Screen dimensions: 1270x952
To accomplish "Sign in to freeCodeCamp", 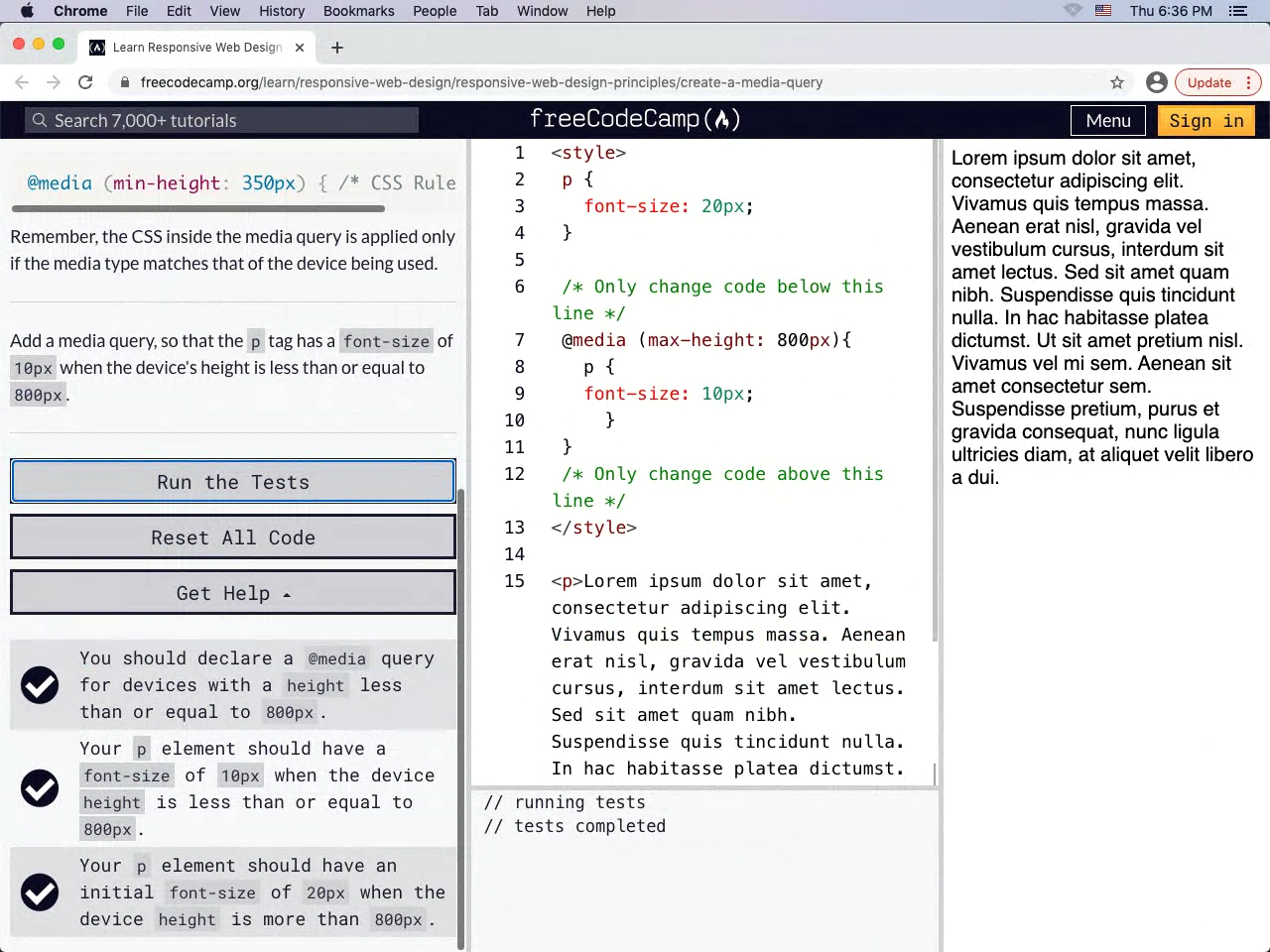I will (1206, 120).
